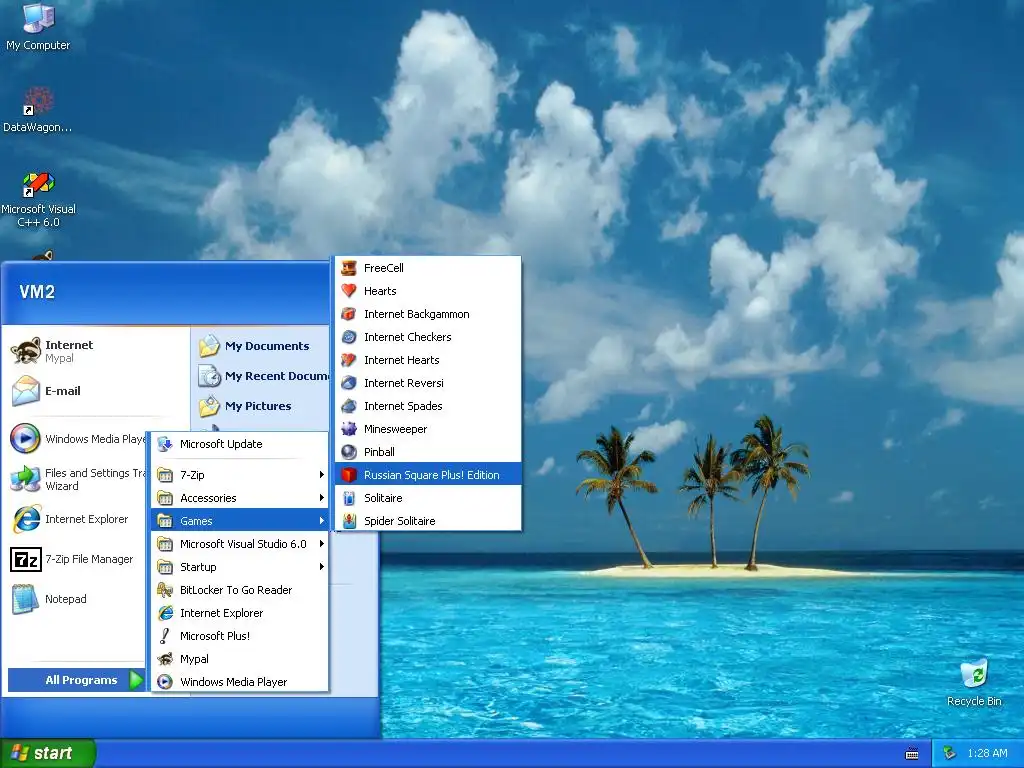Image resolution: width=1024 pixels, height=768 pixels.
Task: Click the keyboard tray icon
Action: (x=912, y=754)
